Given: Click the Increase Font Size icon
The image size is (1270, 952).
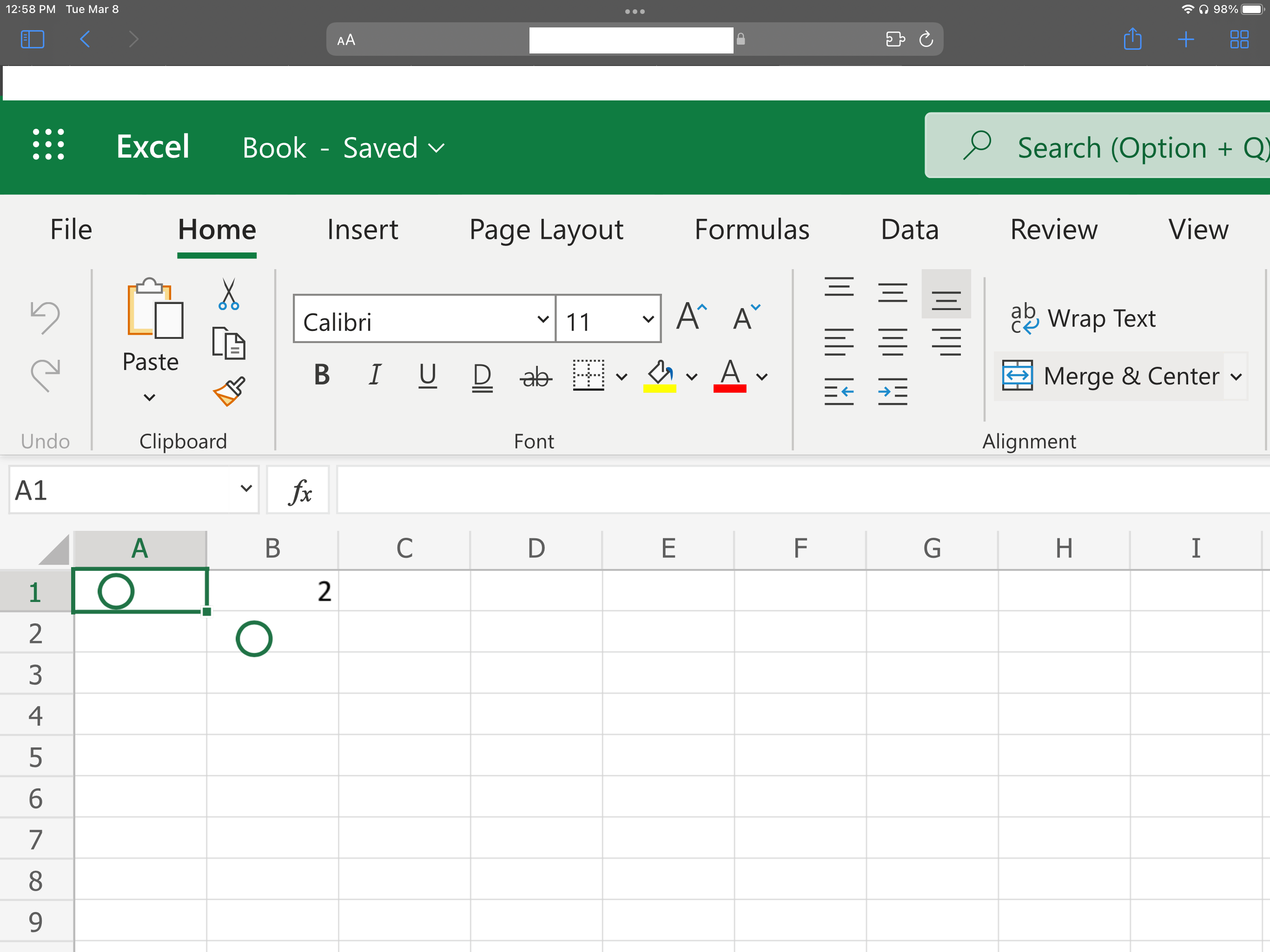Looking at the screenshot, I should click(x=691, y=317).
